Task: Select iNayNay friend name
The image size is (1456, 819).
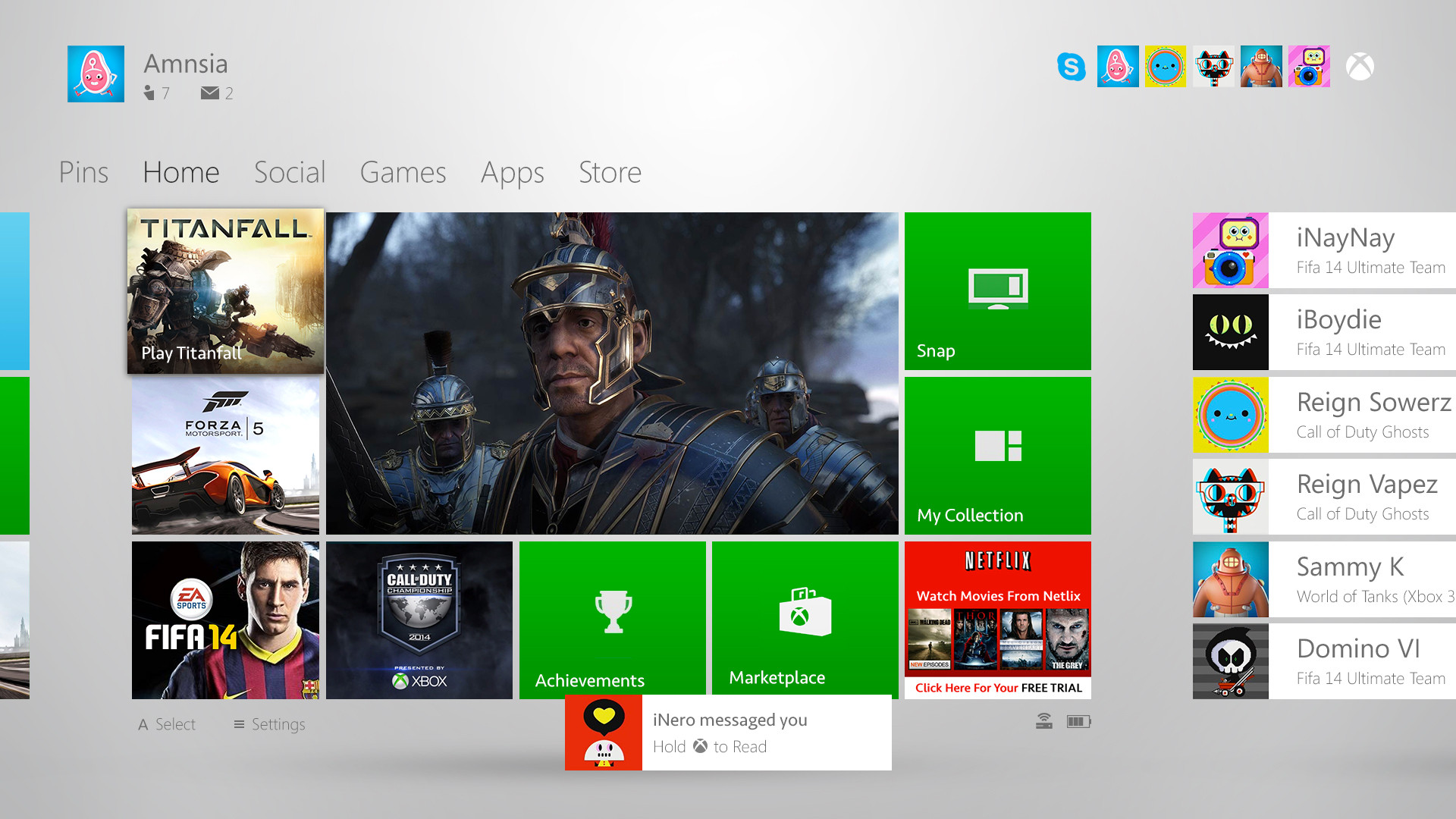Action: click(x=1345, y=238)
